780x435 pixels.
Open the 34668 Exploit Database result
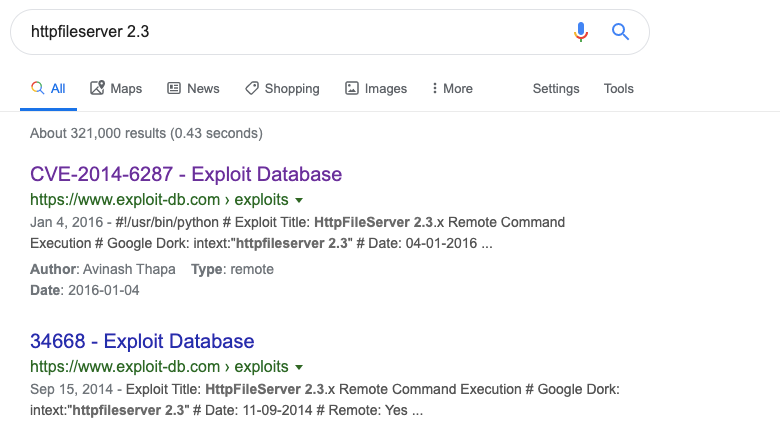tap(142, 341)
